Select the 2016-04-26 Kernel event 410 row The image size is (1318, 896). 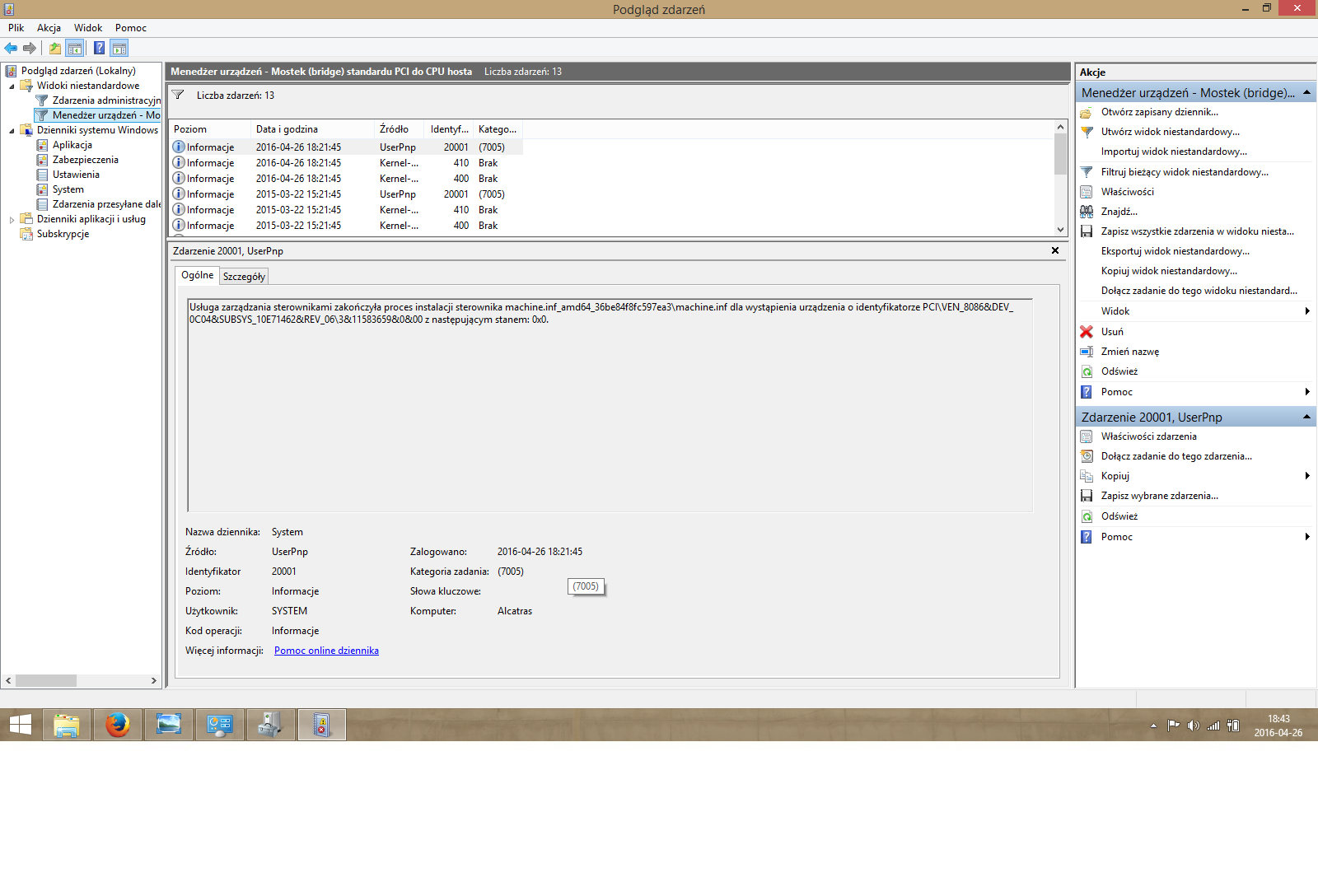pyautogui.click(x=346, y=163)
